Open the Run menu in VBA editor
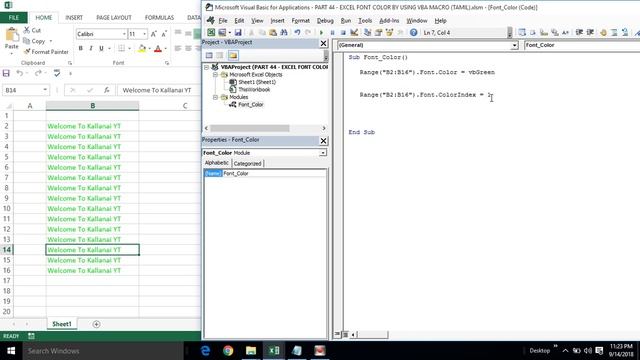The image size is (640, 360). 346,21
